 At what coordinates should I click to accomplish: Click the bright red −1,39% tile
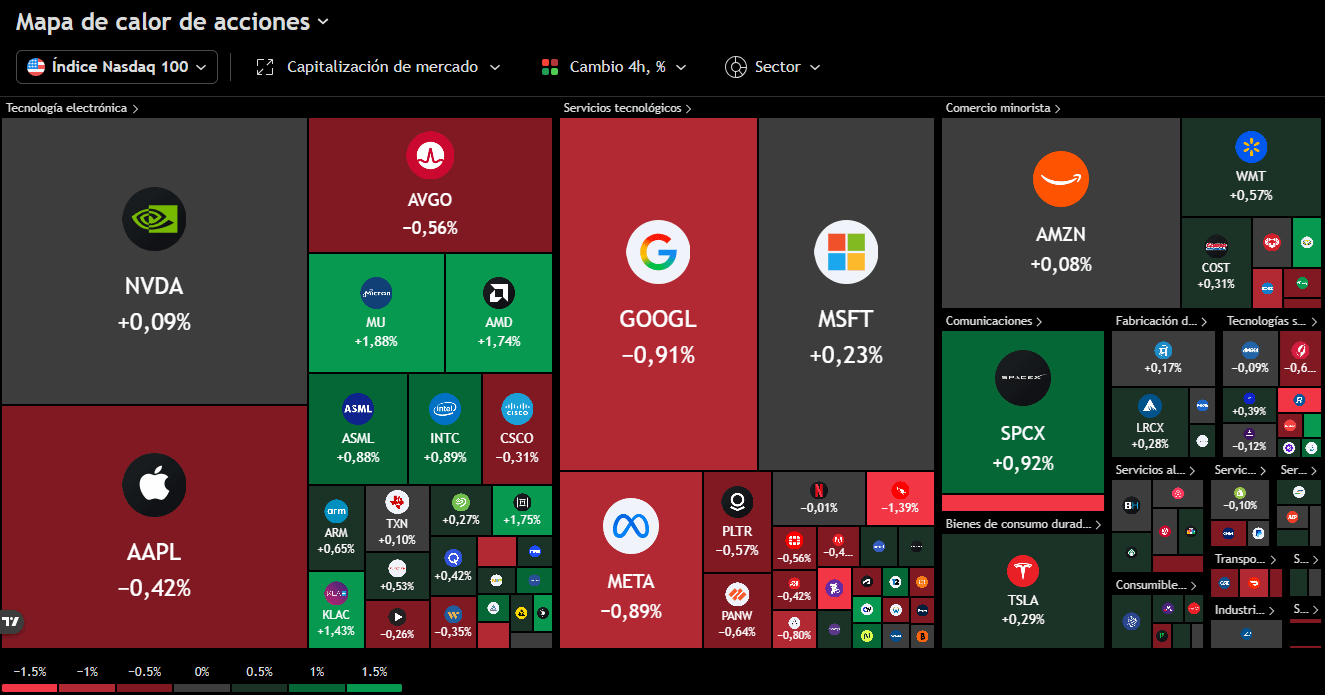900,498
